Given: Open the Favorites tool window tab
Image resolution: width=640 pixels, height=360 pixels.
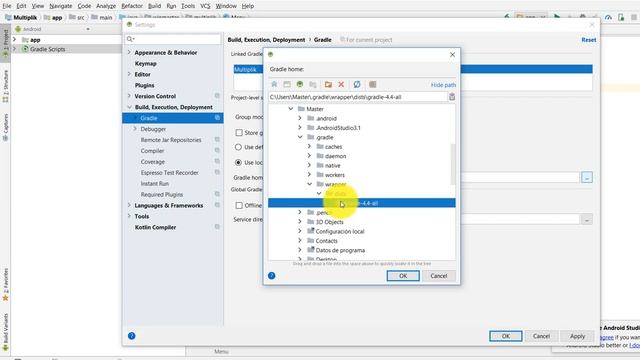Looking at the screenshot, I should (x=5, y=284).
